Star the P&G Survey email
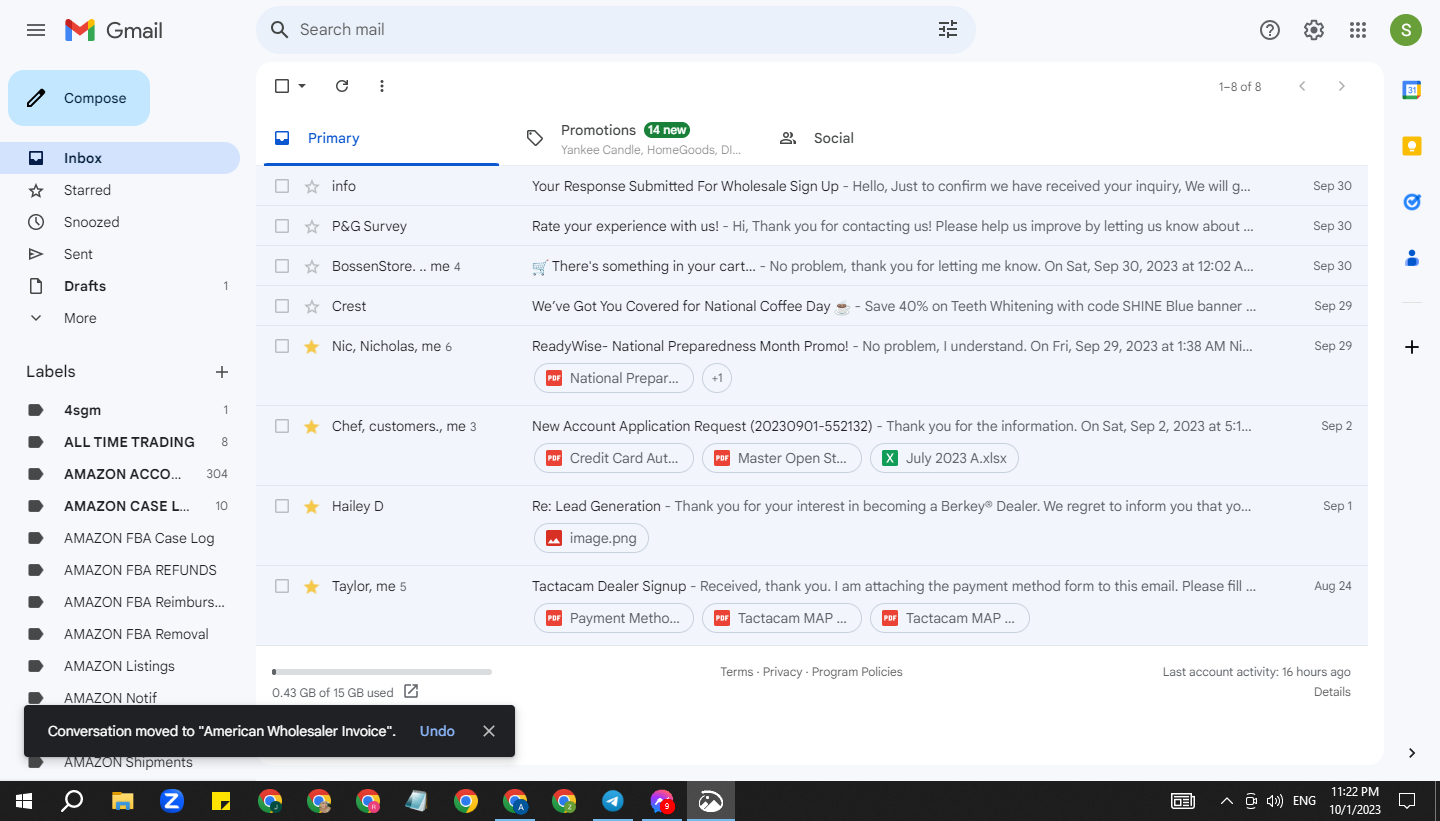 (x=312, y=226)
